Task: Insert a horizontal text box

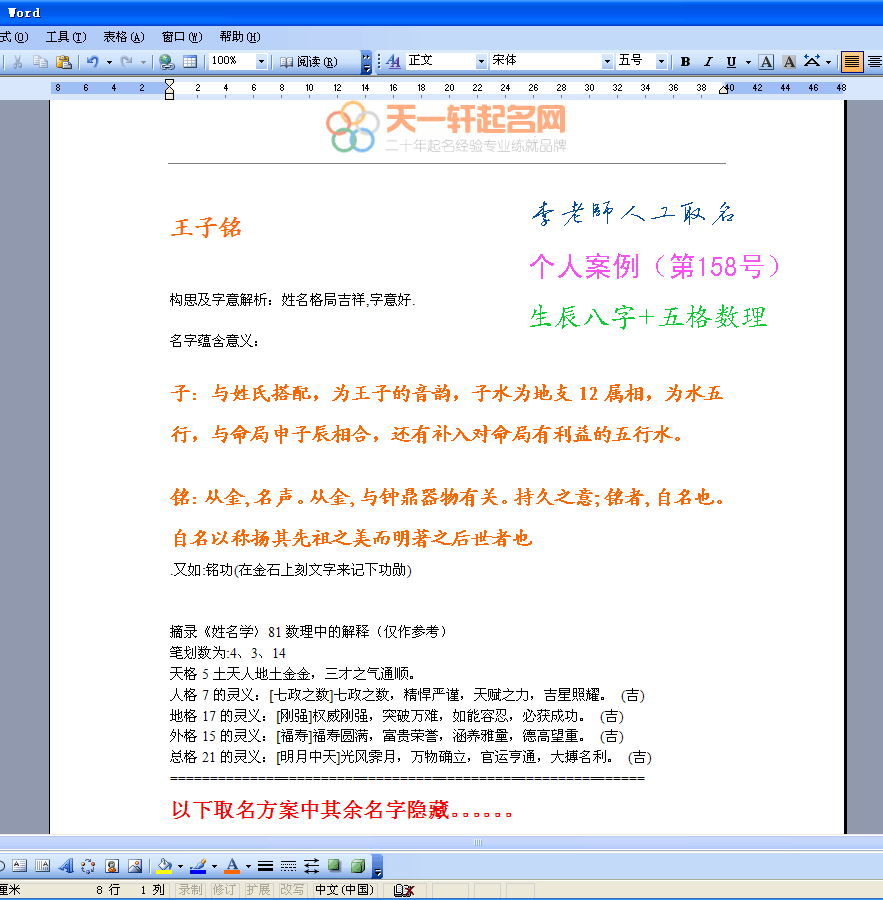Action: (x=20, y=866)
